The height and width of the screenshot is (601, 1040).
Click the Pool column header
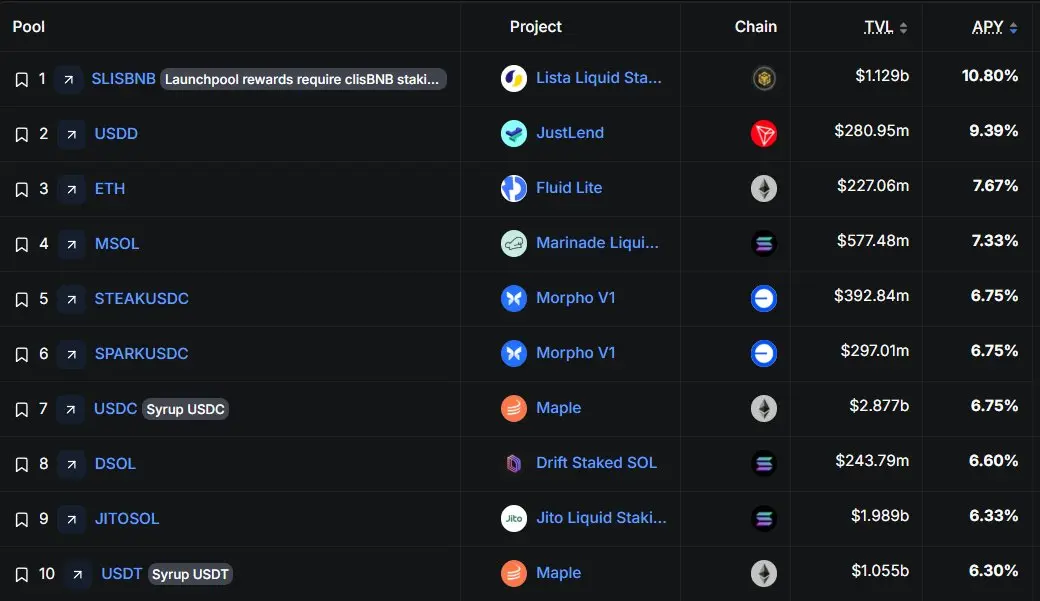29,27
